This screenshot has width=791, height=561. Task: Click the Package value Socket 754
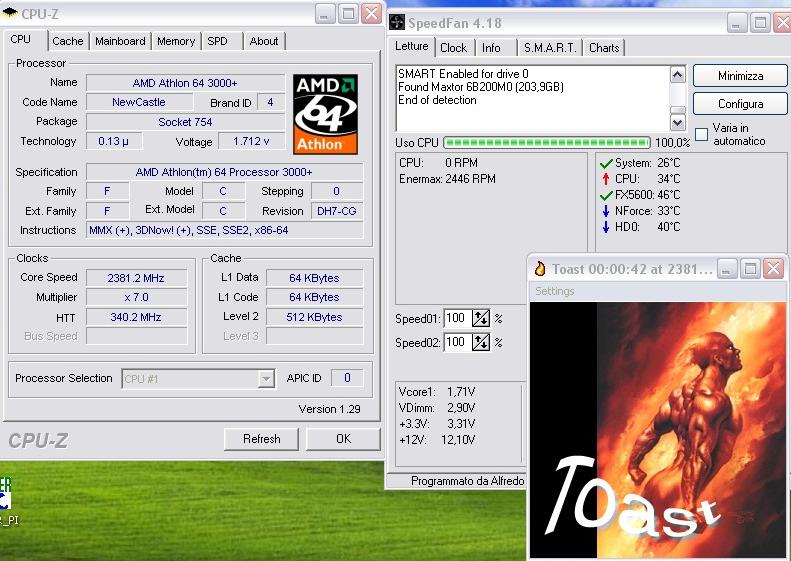coord(185,122)
